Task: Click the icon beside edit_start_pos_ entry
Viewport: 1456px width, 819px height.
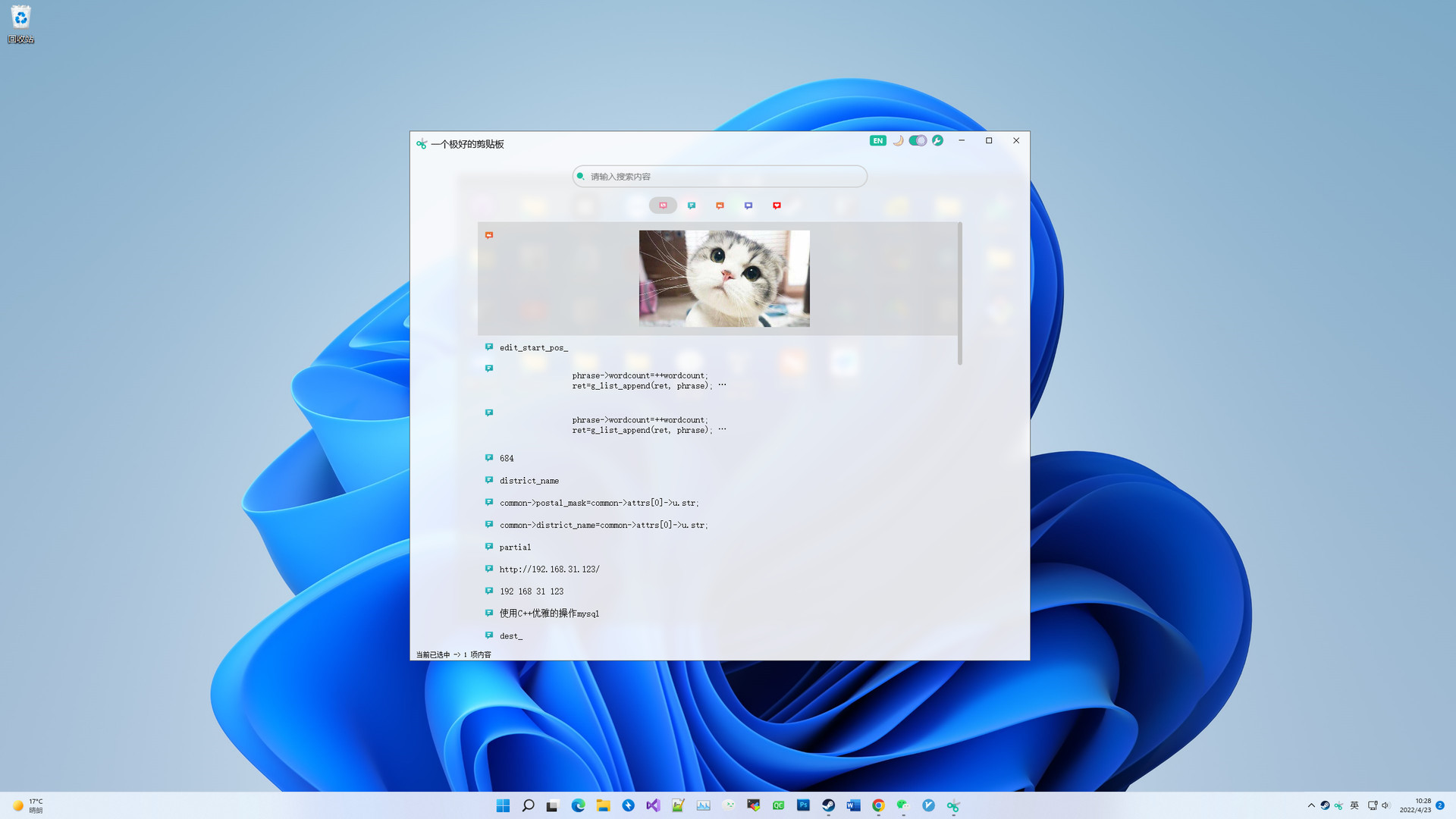Action: click(489, 347)
